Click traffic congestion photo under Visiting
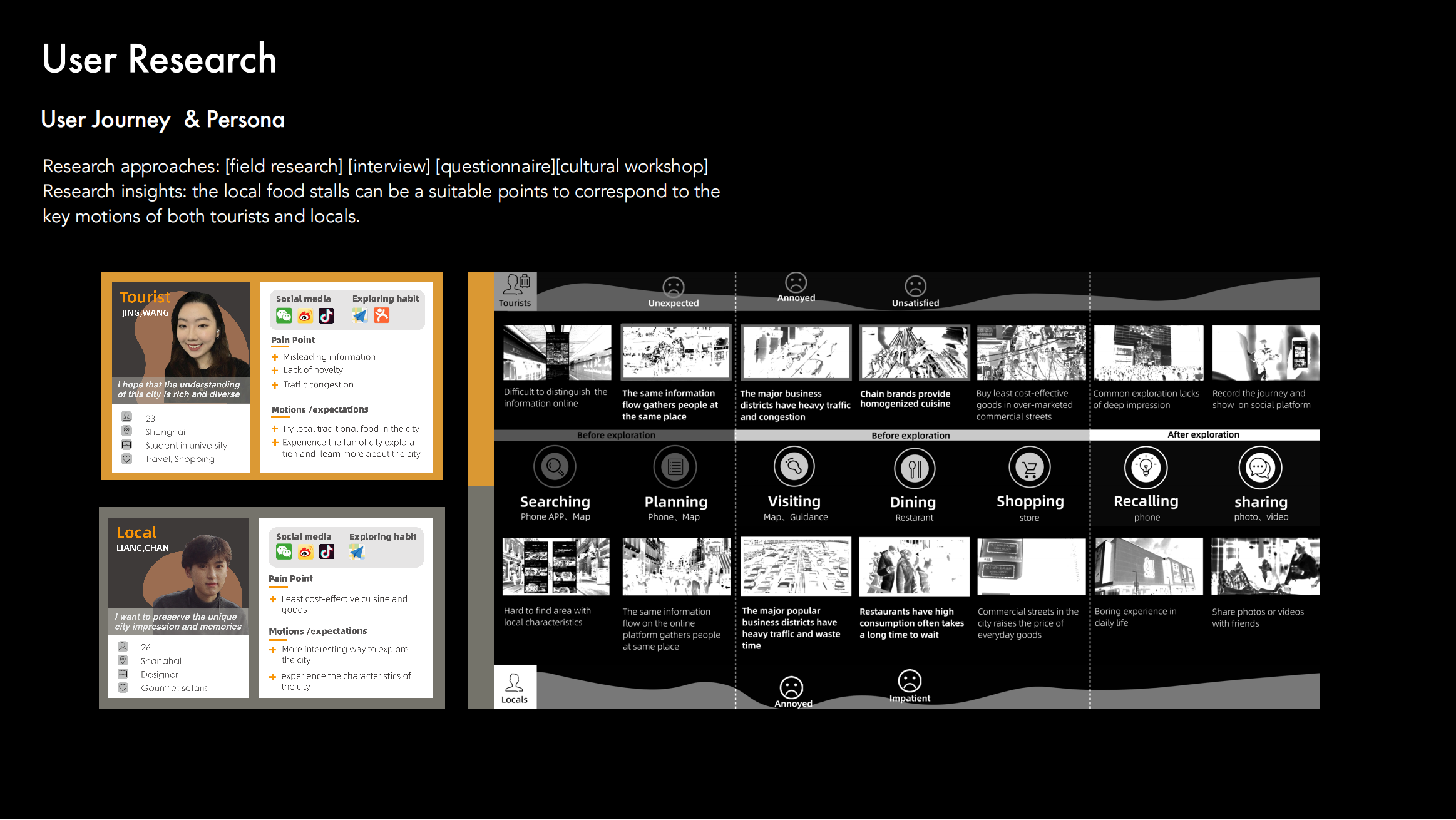The height and width of the screenshot is (820, 1456). coord(796,566)
